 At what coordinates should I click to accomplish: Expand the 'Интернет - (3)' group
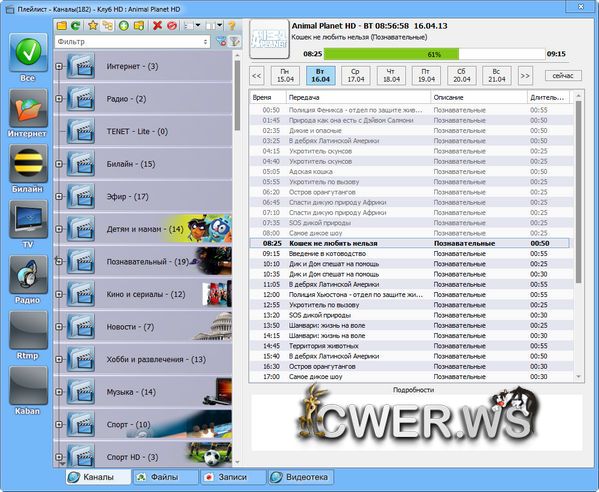[59, 66]
